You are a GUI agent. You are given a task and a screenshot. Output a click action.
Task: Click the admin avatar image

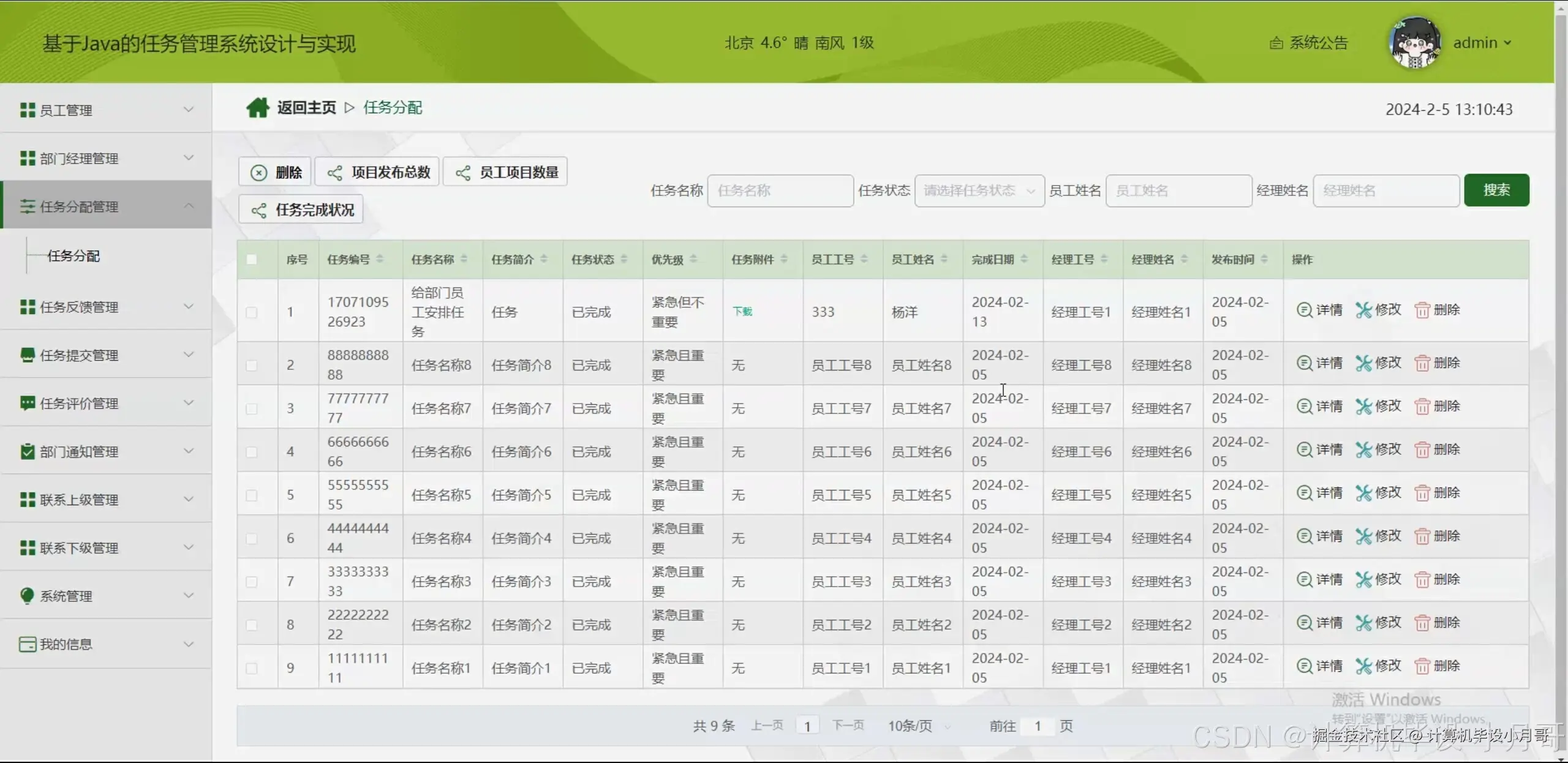click(1415, 42)
